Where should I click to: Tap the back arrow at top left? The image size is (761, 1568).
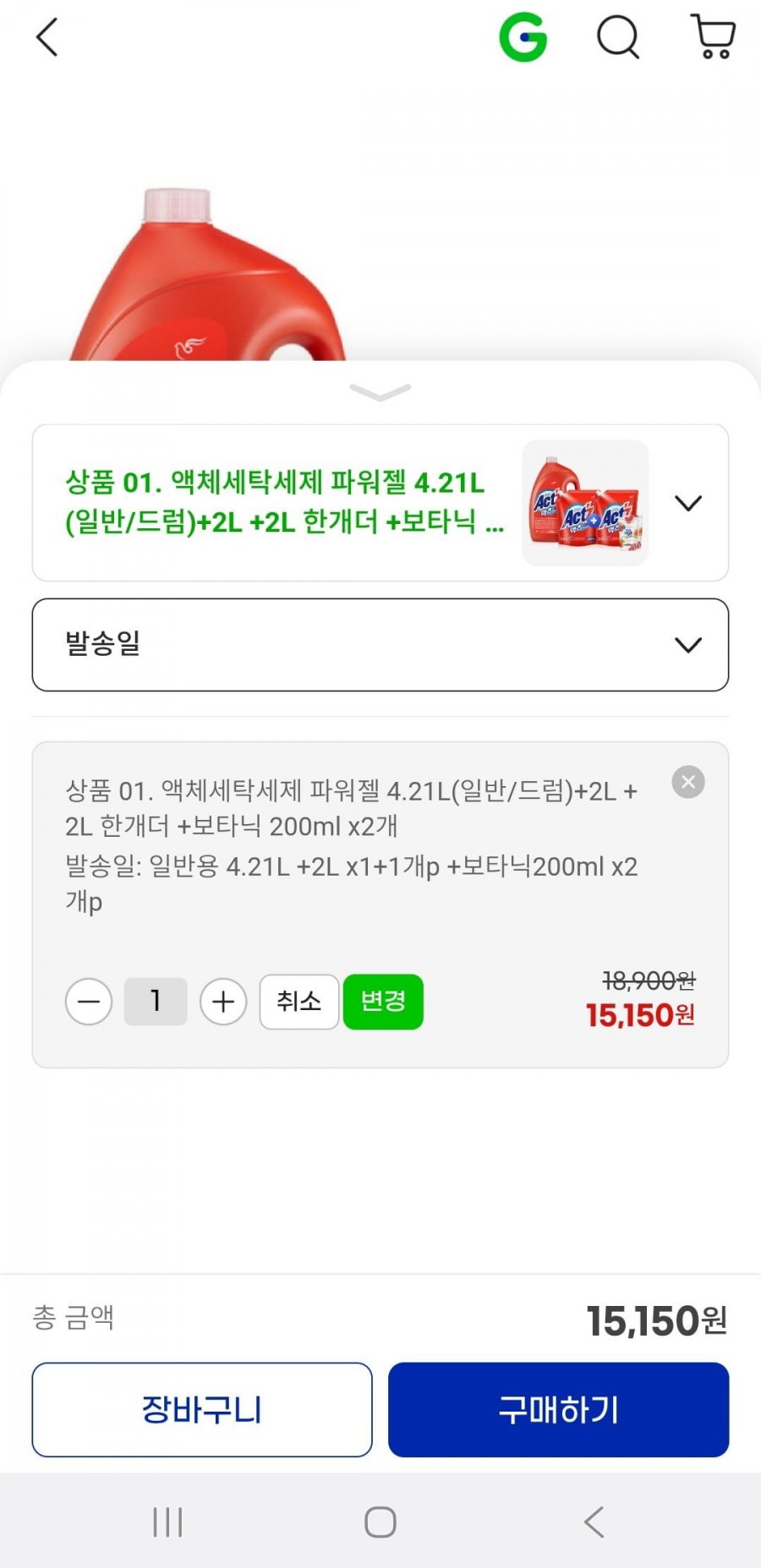coord(47,38)
